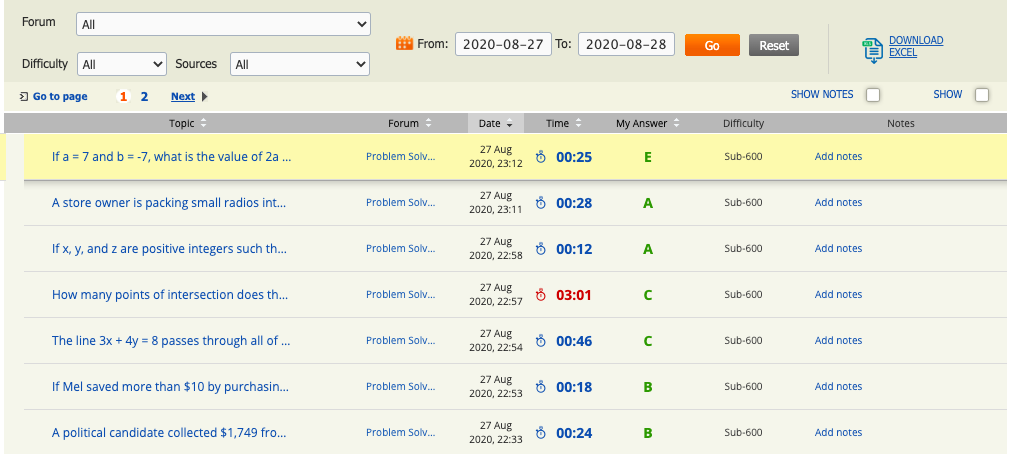The width and height of the screenshot is (1026, 454).
Task: Open the Forum dropdown
Action: pos(223,24)
